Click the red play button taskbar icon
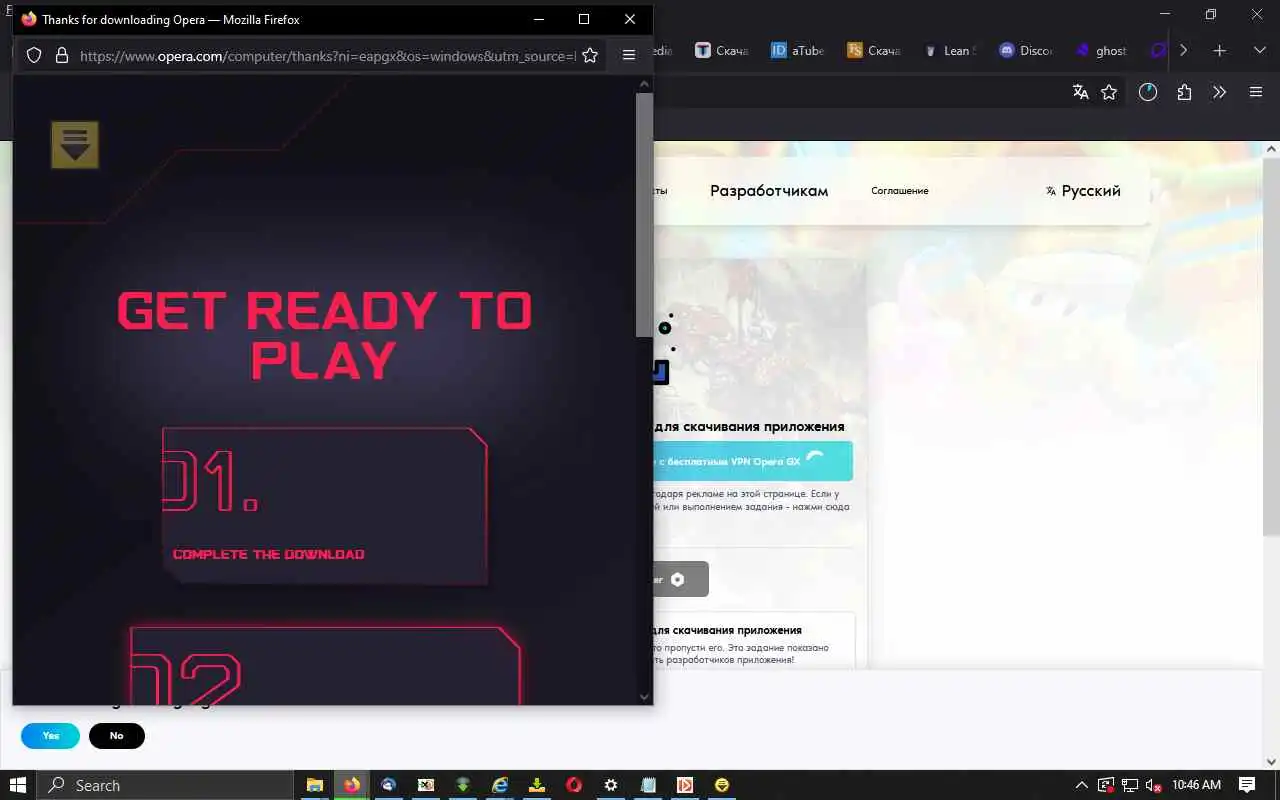 [x=685, y=785]
